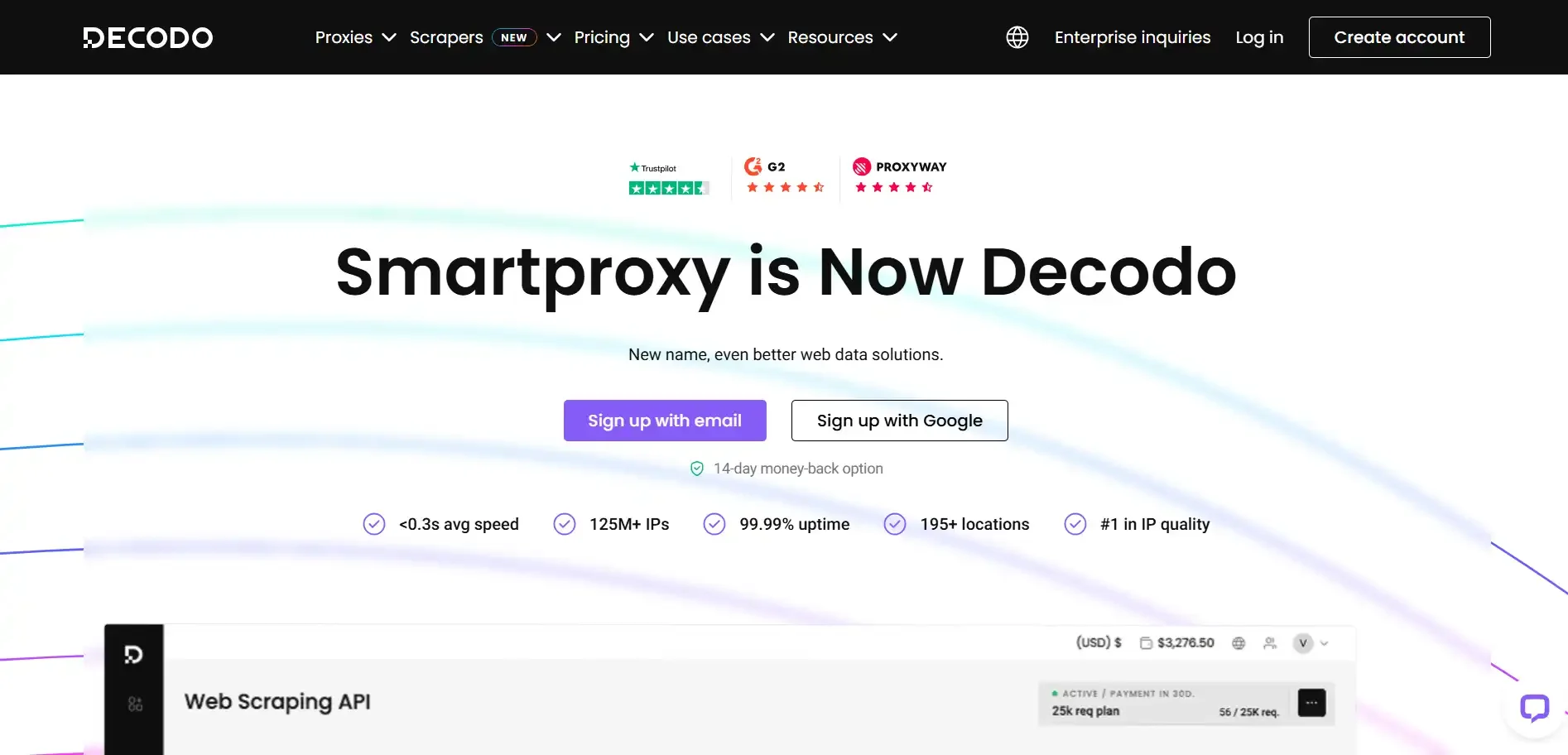Click checkmark icon beside 125M+ IPs

point(565,524)
